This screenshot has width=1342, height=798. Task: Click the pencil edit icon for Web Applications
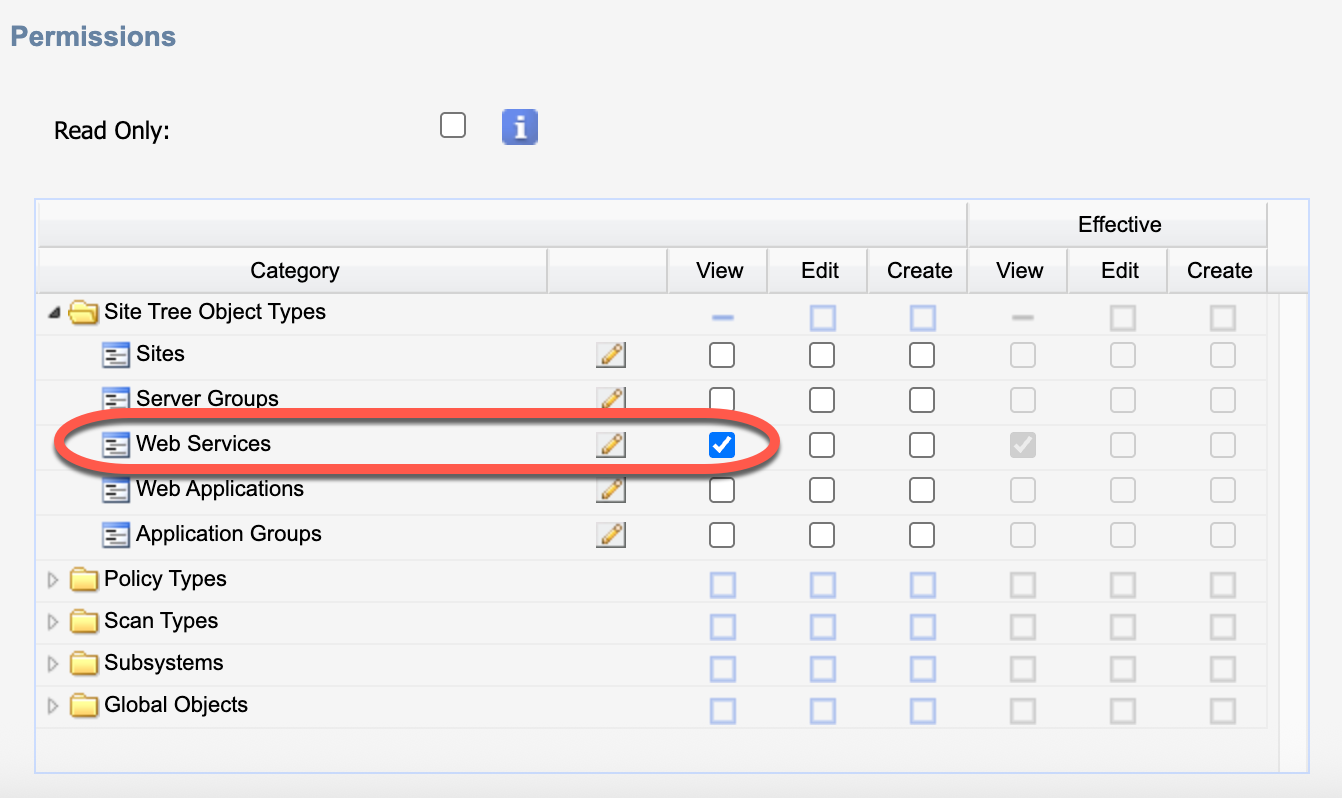610,489
